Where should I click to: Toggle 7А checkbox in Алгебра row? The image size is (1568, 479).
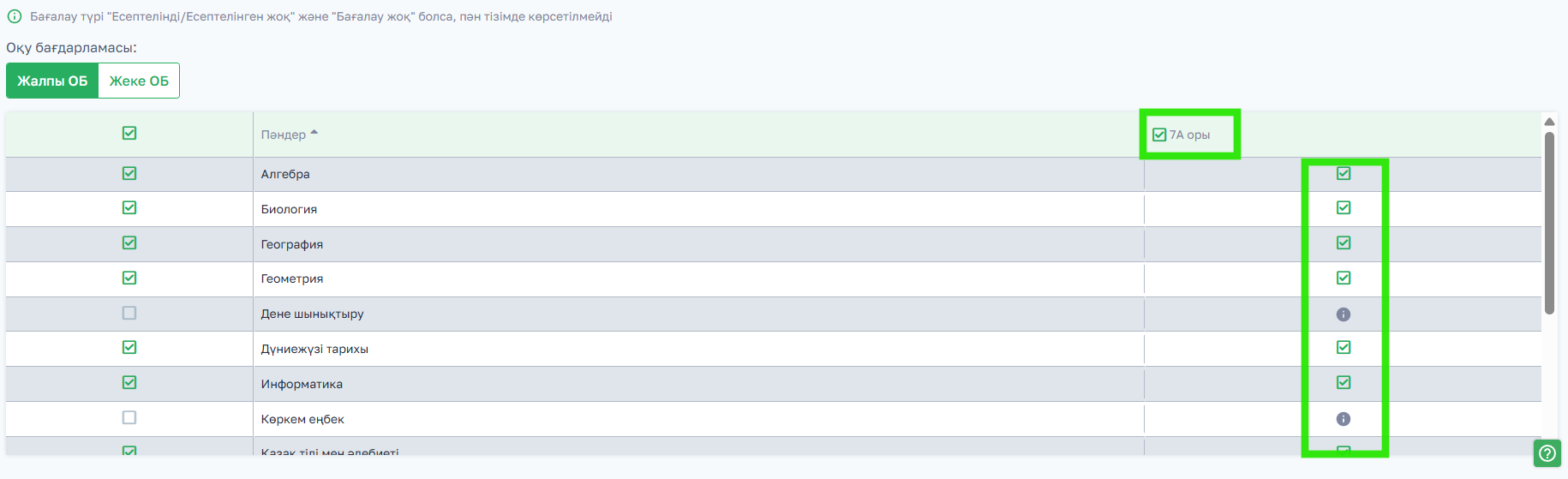click(x=1344, y=173)
